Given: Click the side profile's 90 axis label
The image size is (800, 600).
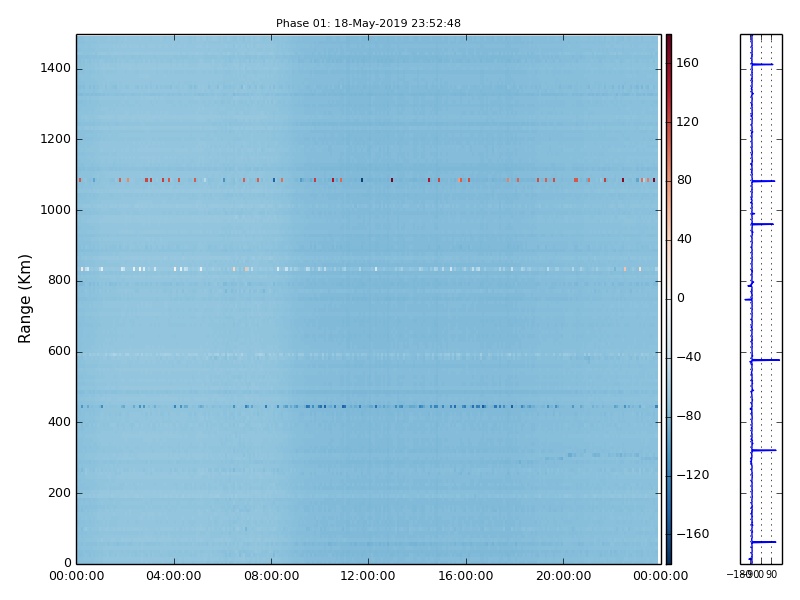Looking at the screenshot, I should [771, 574].
